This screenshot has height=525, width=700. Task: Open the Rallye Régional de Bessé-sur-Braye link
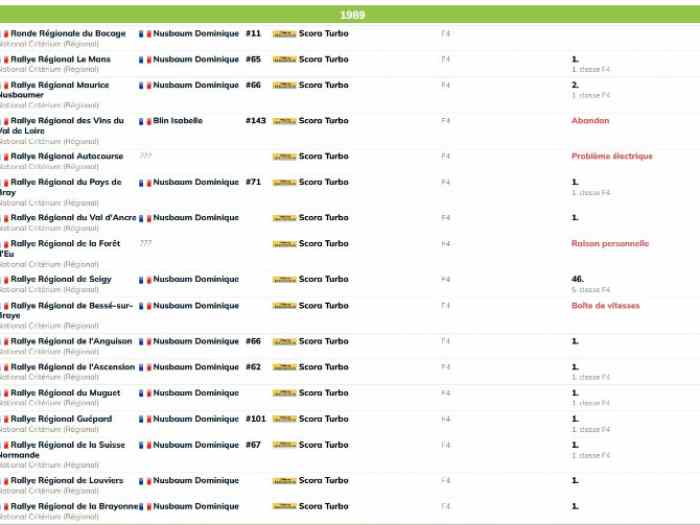tap(67, 310)
